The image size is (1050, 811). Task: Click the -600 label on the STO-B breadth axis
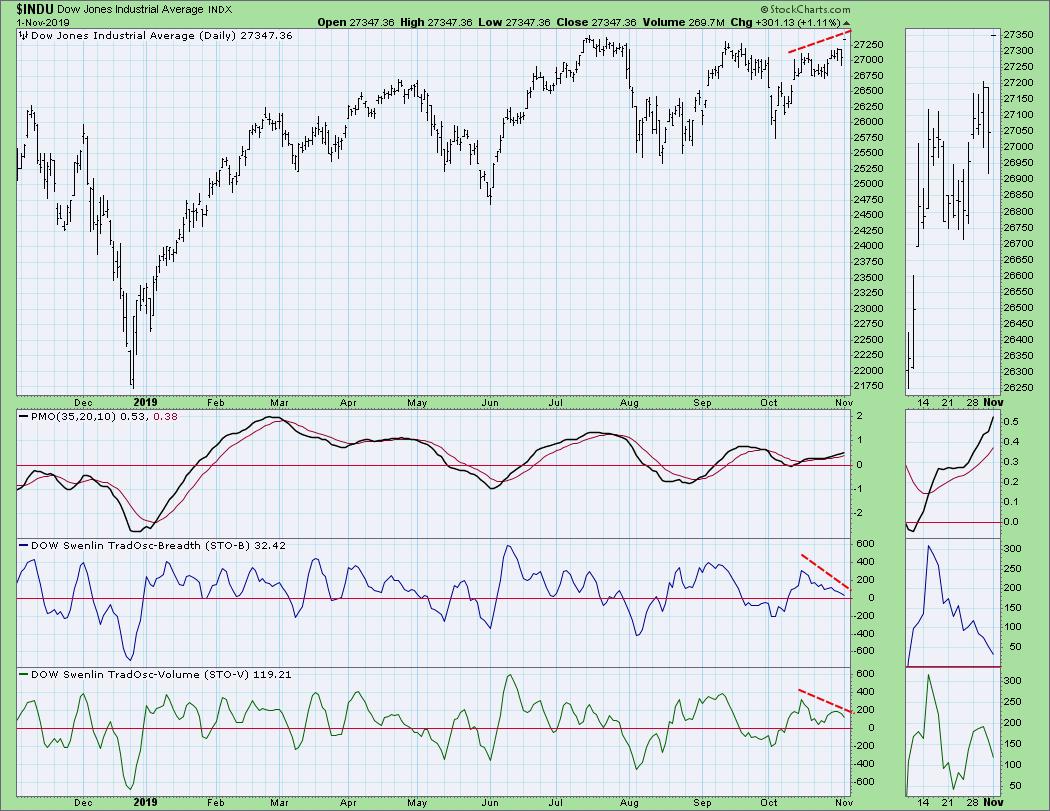tap(864, 651)
